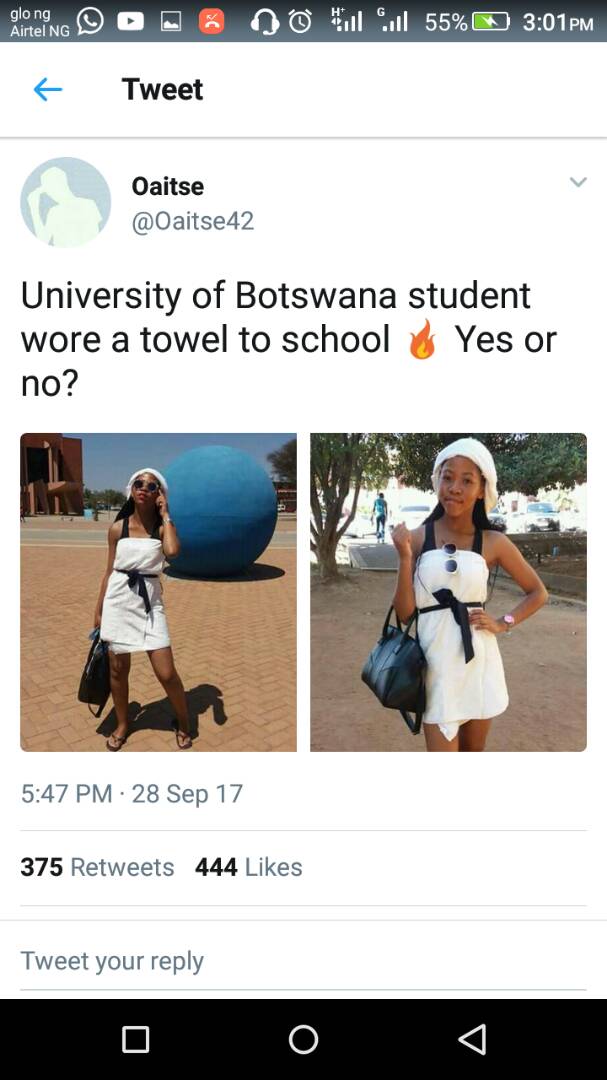Image resolution: width=607 pixels, height=1080 pixels.
Task: Tap the headphones status icon
Action: click(x=265, y=22)
